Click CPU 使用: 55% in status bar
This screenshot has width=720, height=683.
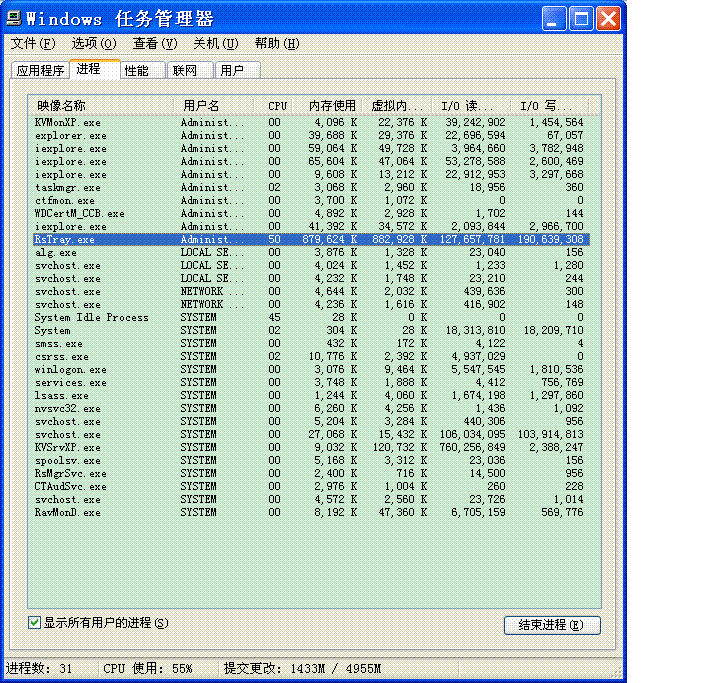point(148,668)
